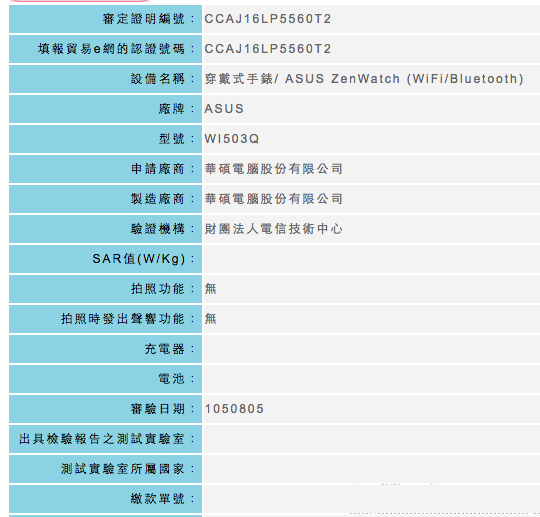540x517 pixels.
Task: Click the 審驗日期 value 1050805
Action: point(234,409)
